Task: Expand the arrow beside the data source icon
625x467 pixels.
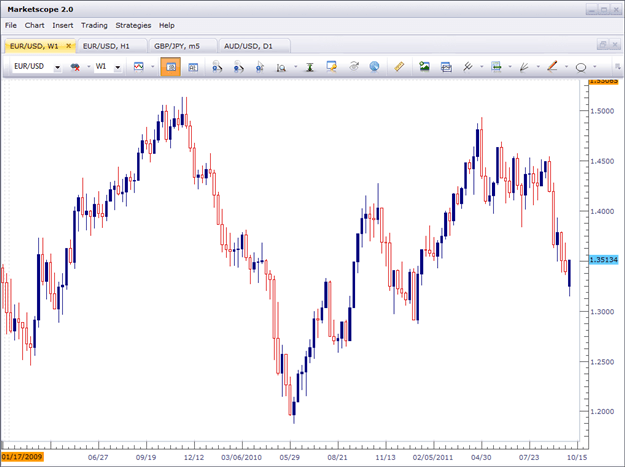Action: click(x=88, y=67)
